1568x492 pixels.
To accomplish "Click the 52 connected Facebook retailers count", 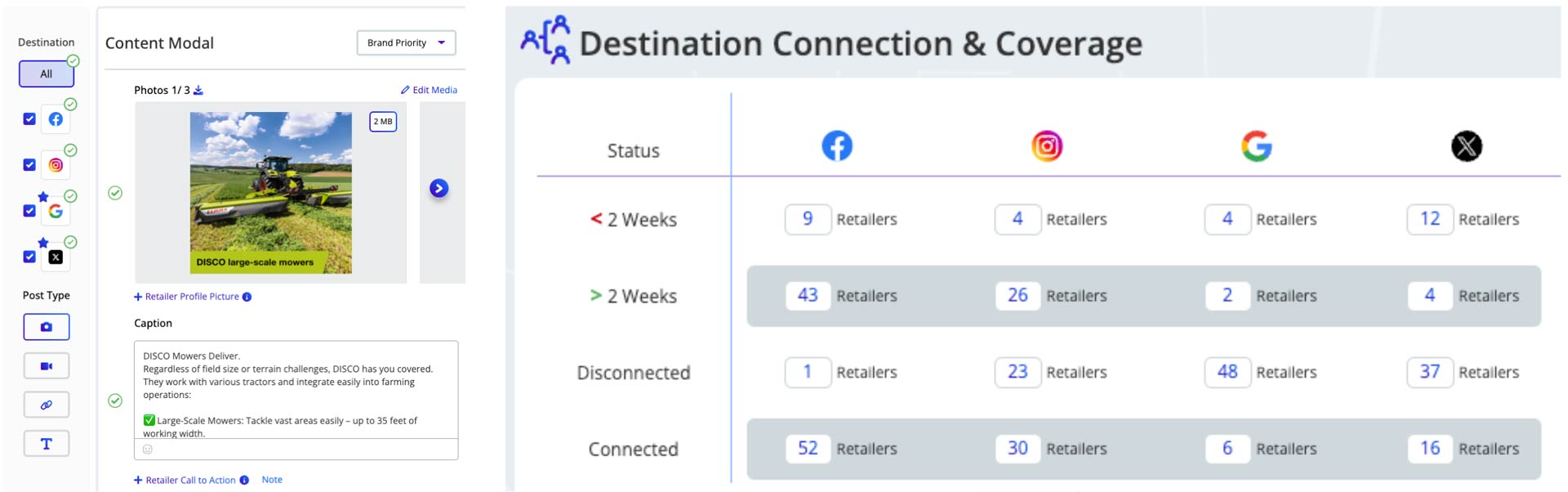I will (x=808, y=448).
